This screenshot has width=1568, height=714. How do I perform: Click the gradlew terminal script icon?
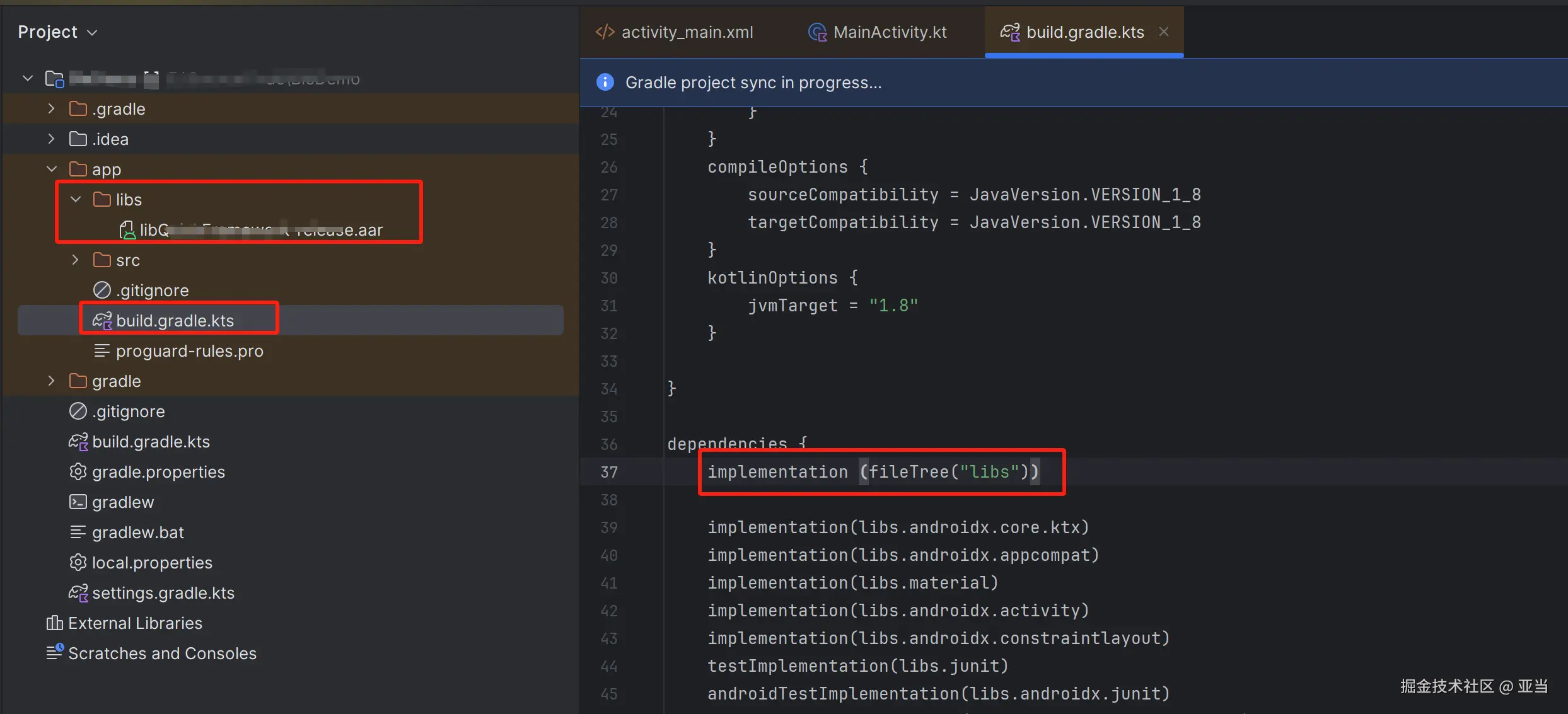pyautogui.click(x=78, y=502)
